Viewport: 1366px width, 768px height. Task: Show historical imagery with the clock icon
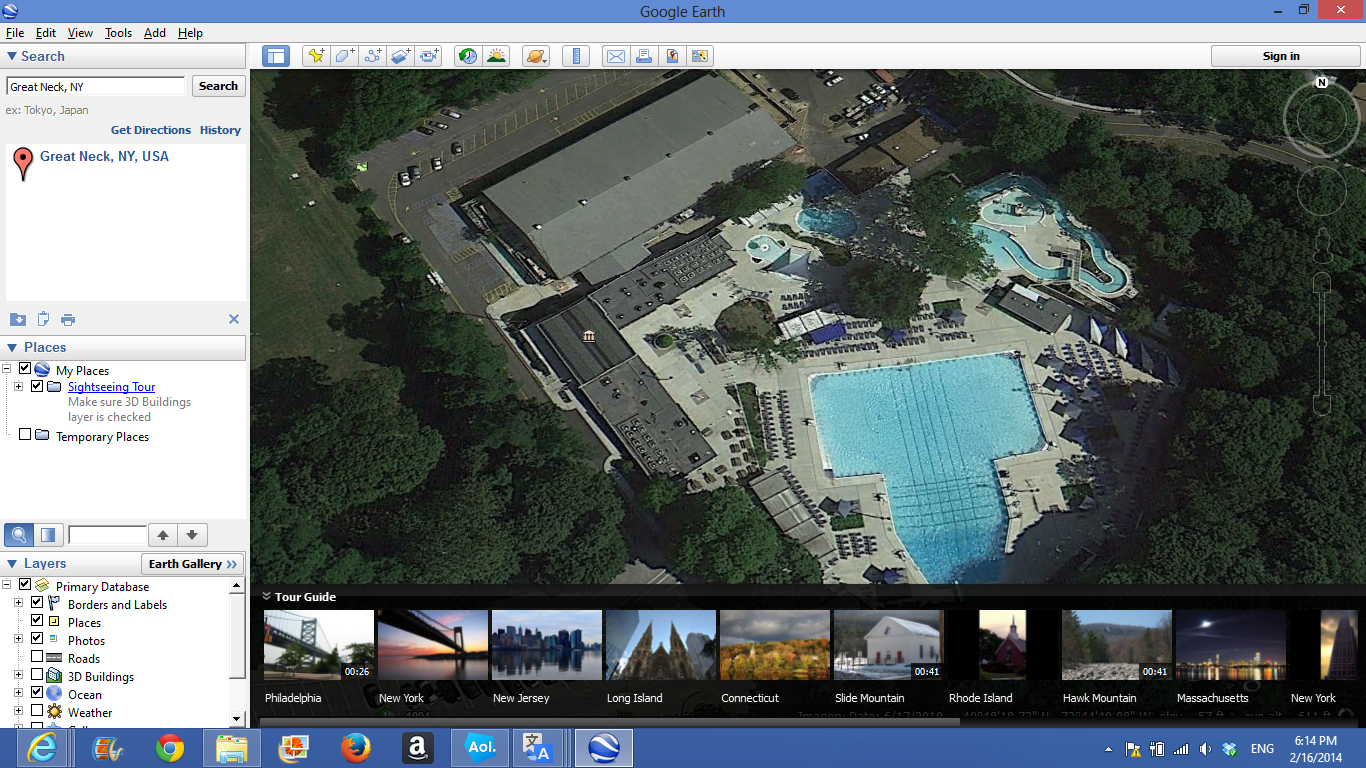tap(467, 56)
